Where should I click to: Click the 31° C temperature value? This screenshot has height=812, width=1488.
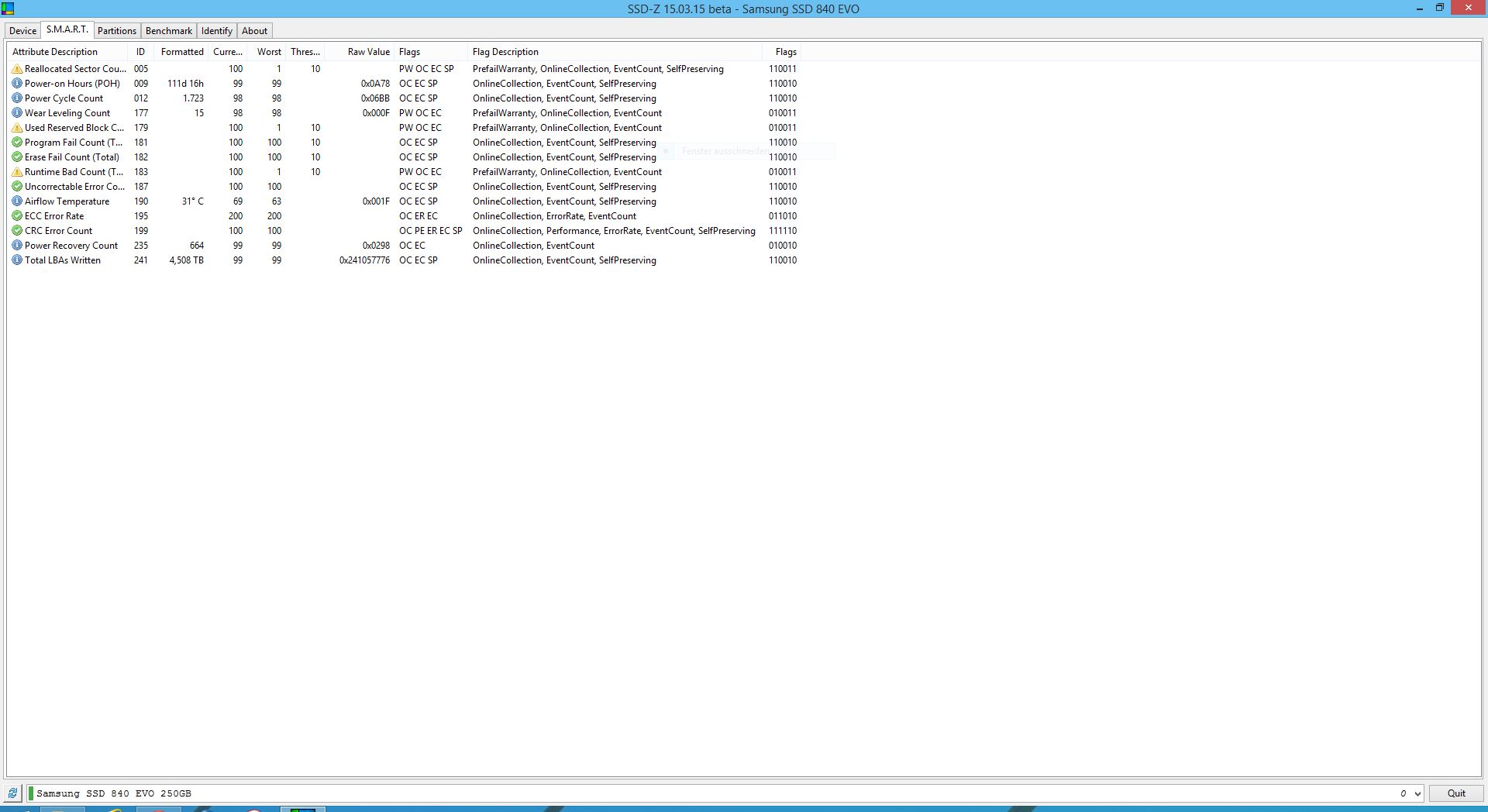193,201
